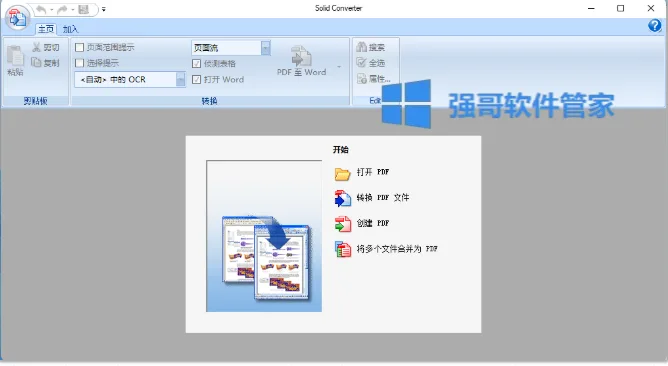Viewport: 668px width, 366px height.
Task: Click the 属性 properties icon
Action: coord(362,78)
